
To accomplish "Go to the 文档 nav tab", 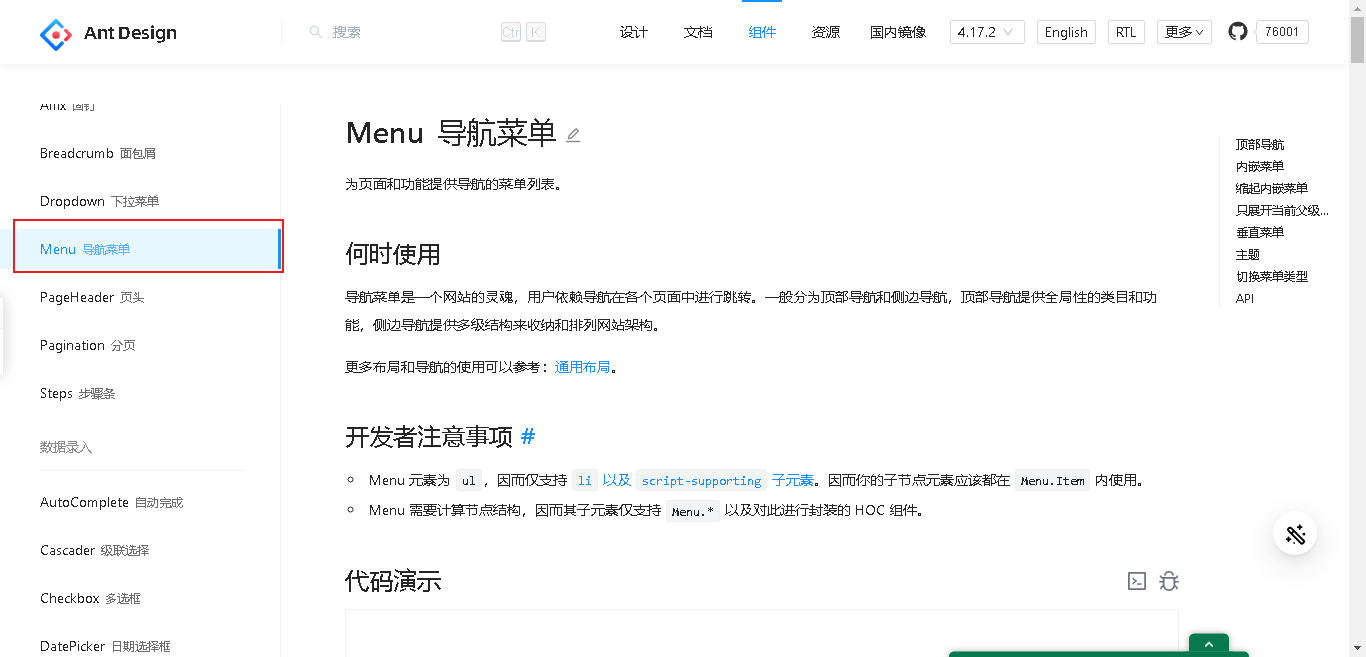I will 698,32.
